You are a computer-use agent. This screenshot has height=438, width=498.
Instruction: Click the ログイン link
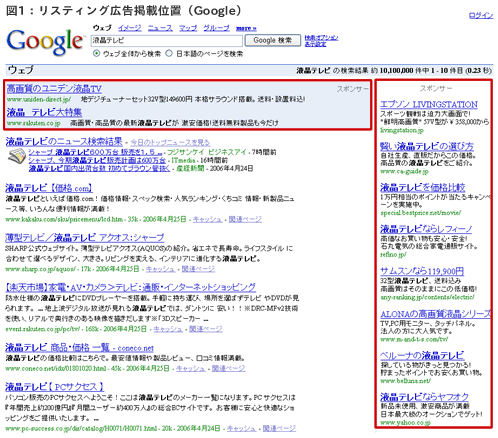point(481,15)
